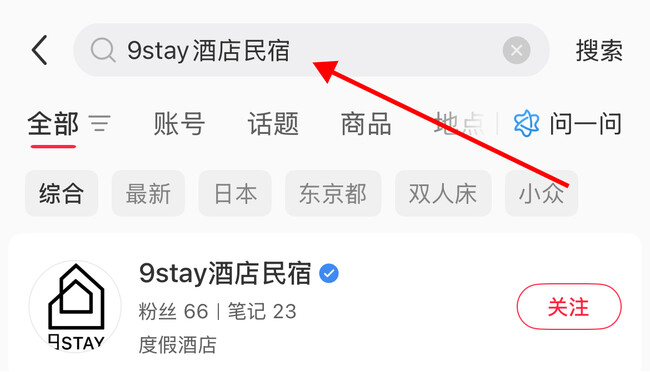
Task: Open the 9stay酒店民宿 account name link
Action: click(x=225, y=274)
